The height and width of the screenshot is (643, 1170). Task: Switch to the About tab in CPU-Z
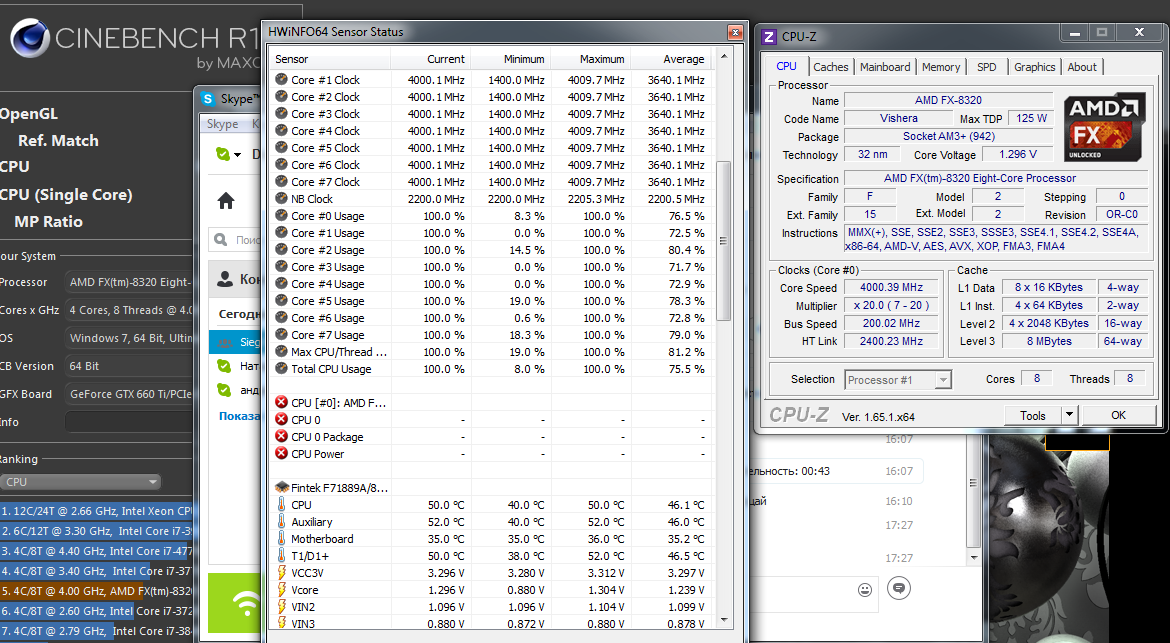(x=1082, y=67)
